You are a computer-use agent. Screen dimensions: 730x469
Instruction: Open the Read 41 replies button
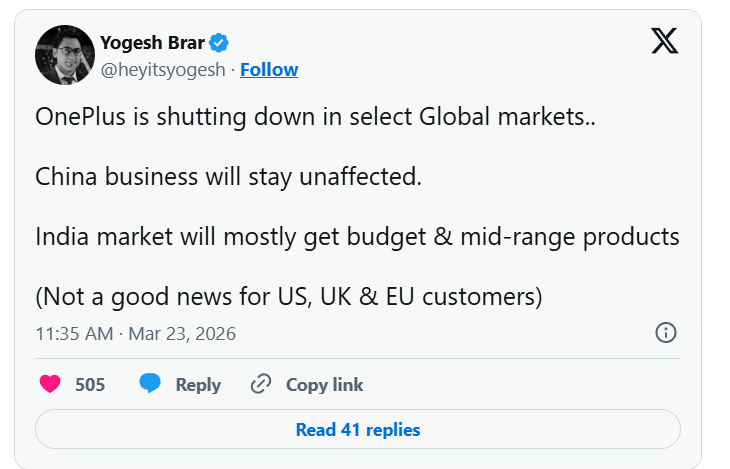[358, 430]
